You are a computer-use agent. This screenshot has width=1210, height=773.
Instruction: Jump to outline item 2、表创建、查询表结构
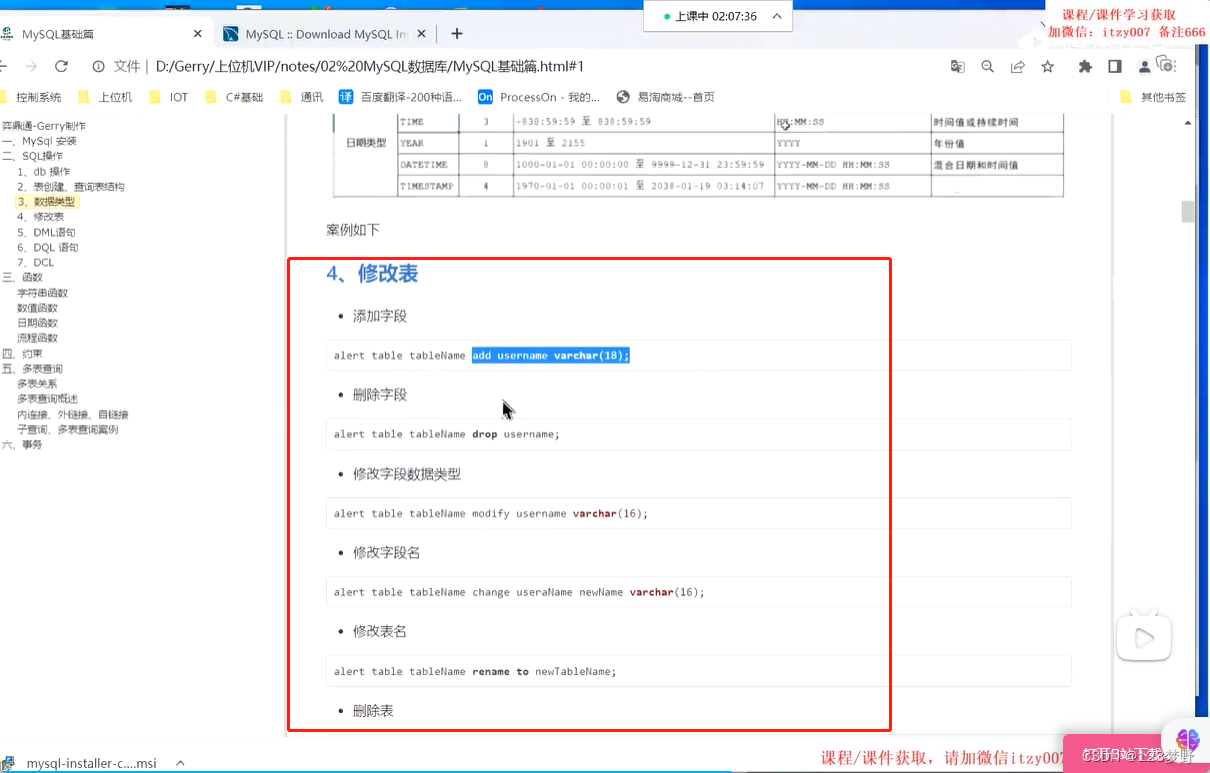pos(70,187)
